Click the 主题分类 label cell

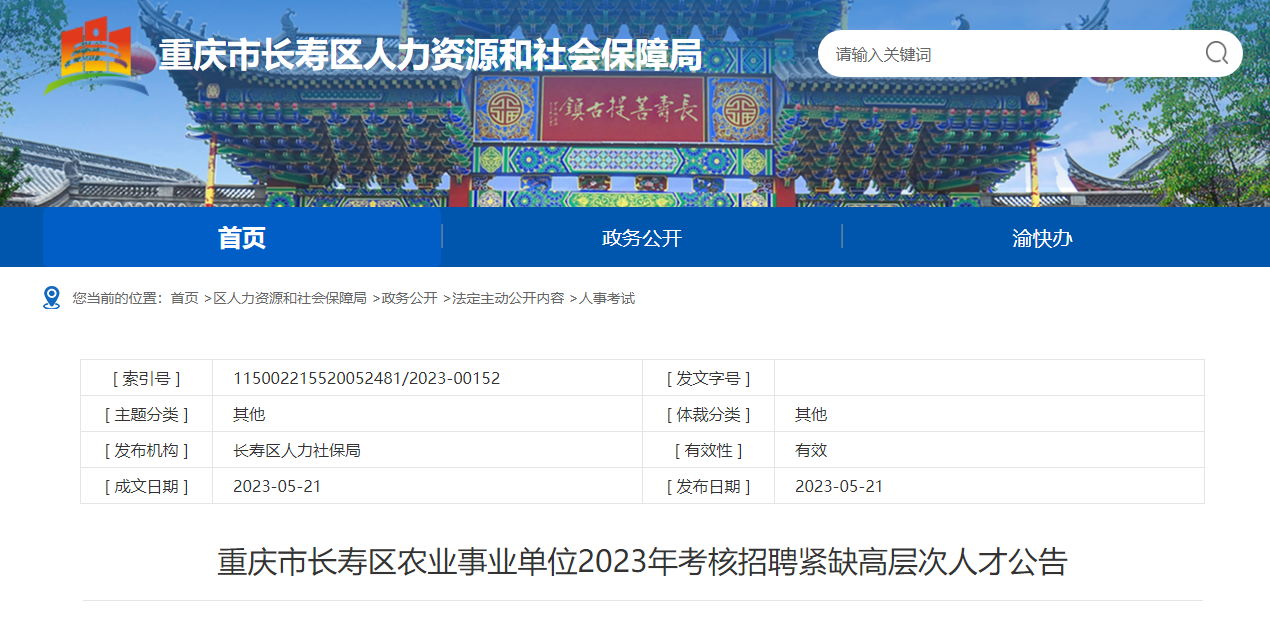pos(147,414)
